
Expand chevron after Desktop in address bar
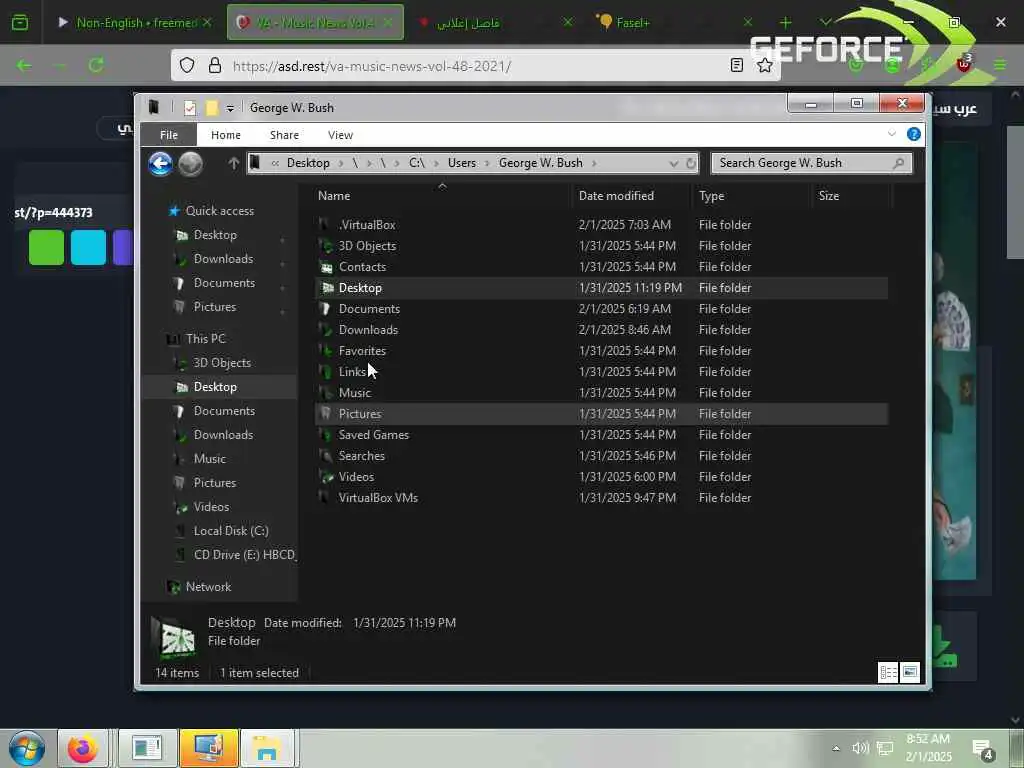[x=341, y=163]
